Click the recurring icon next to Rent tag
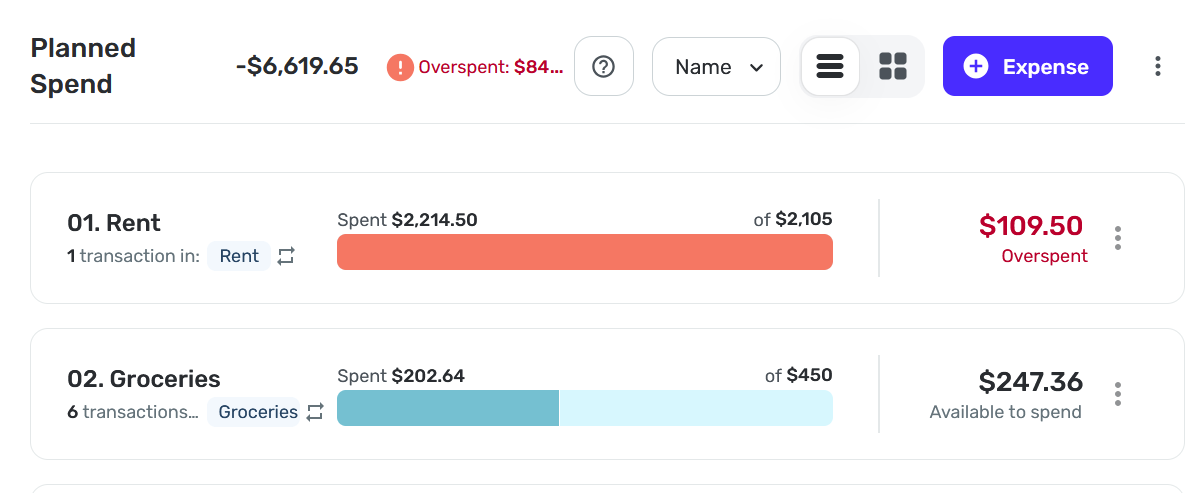 tap(286, 256)
